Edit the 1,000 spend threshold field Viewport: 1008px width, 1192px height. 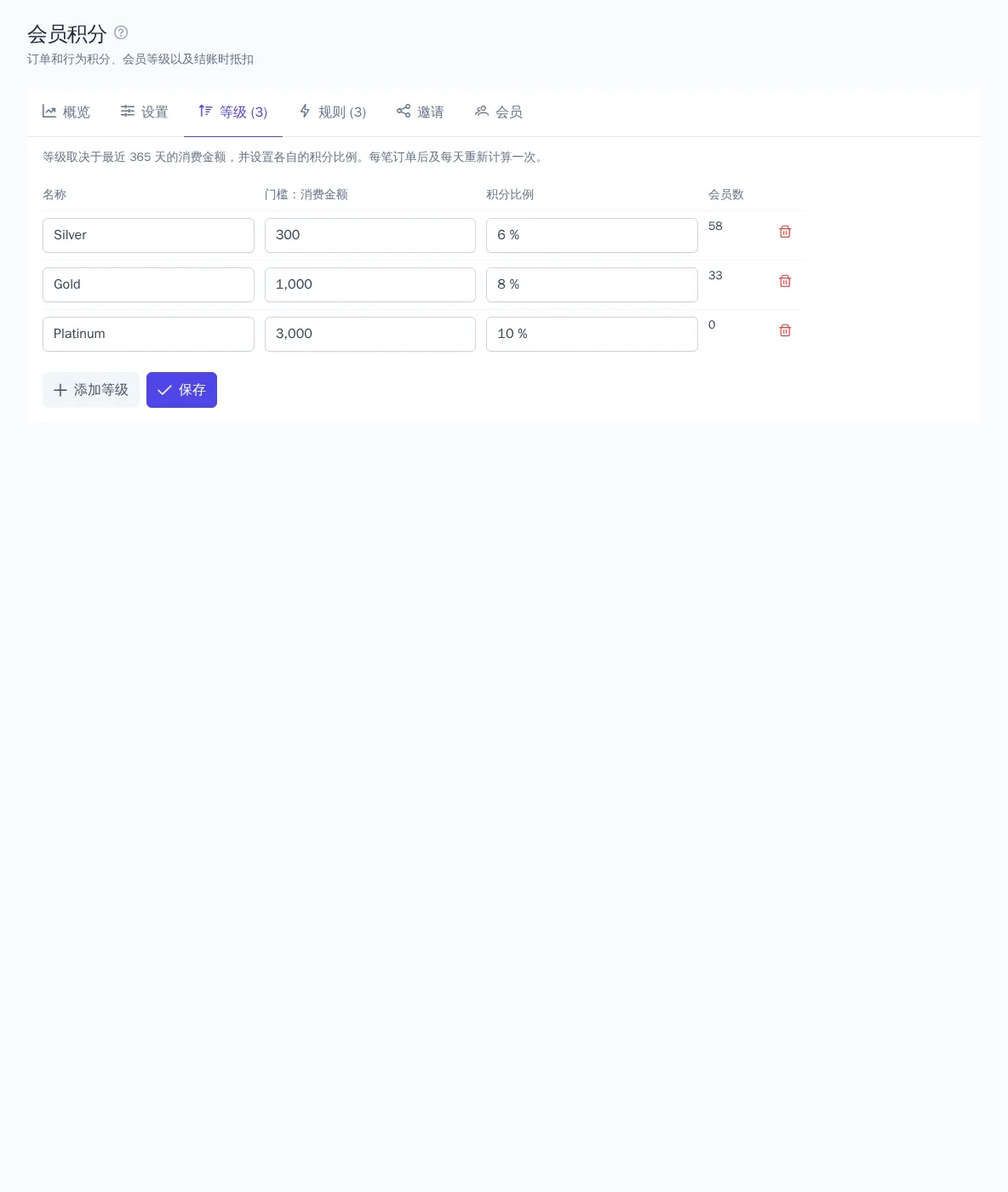[370, 284]
